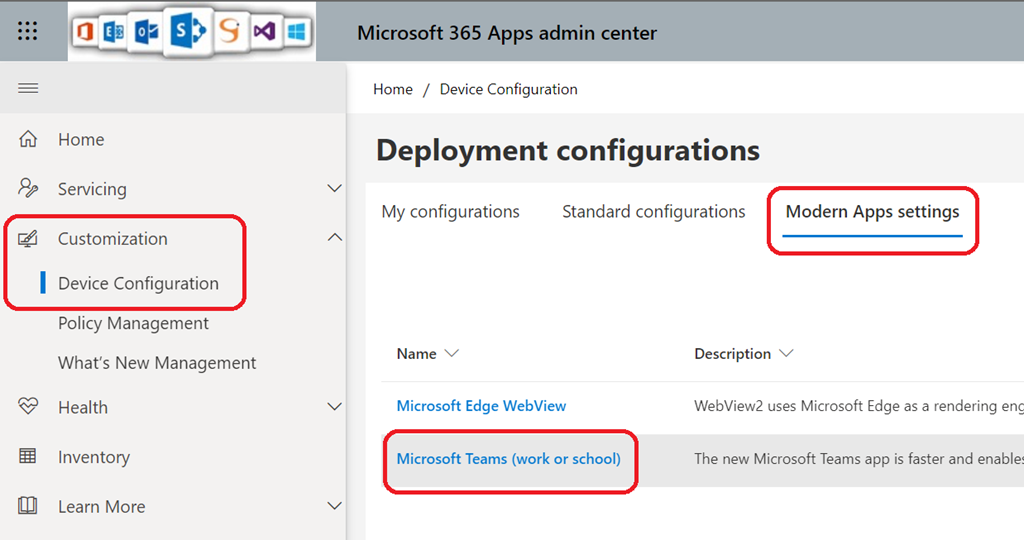Click the Home house icon in sidebar
Image resolution: width=1024 pixels, height=540 pixels.
pyautogui.click(x=29, y=139)
